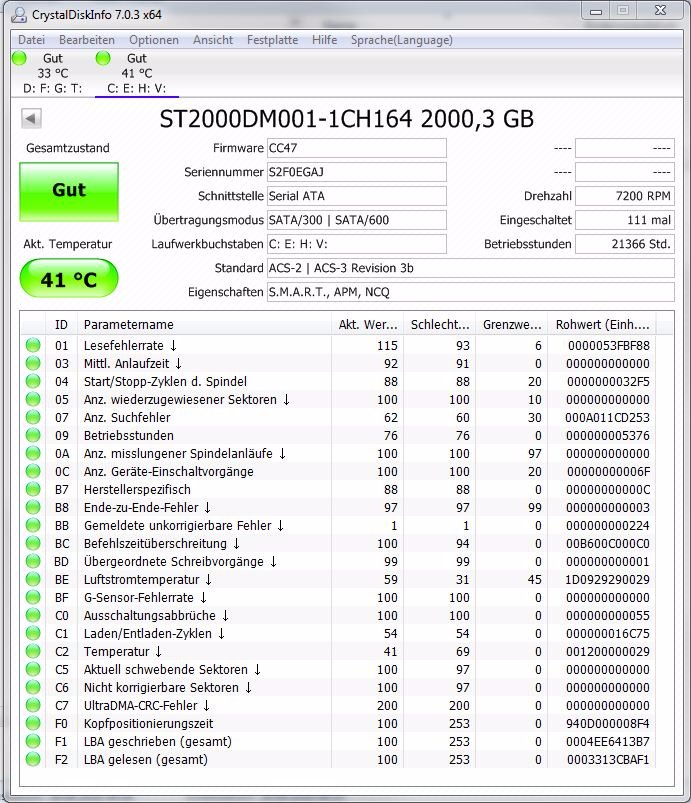Click the ID column header
Viewport: 691px width, 803px height.
61,325
